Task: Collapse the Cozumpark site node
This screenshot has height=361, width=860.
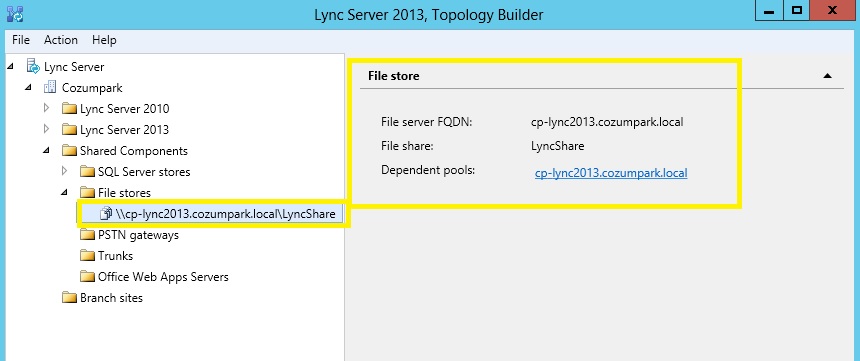Action: [29, 88]
